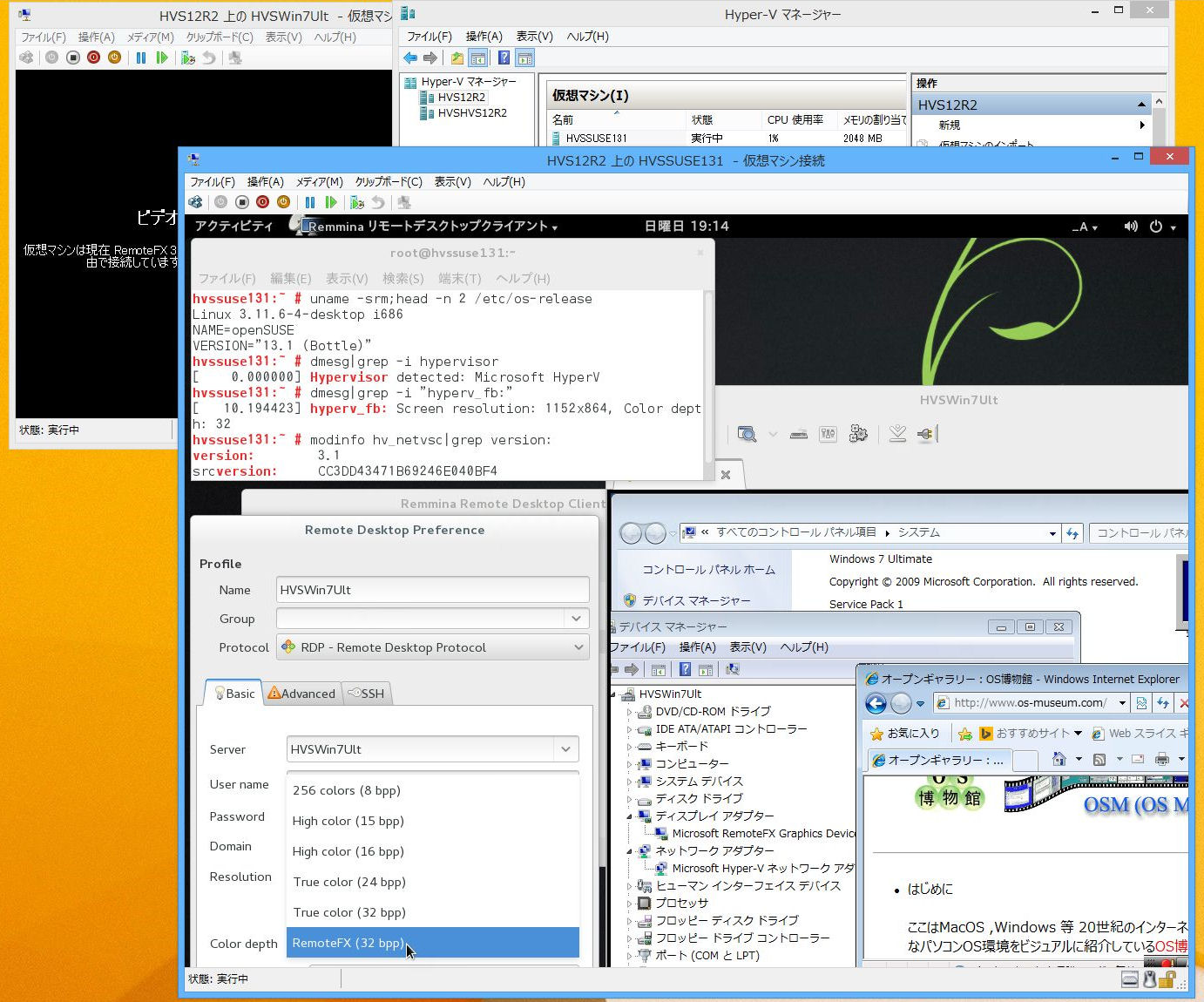Image resolution: width=1204 pixels, height=1002 pixels.
Task: Click Remmina grab keyboard icon
Action: pos(798,434)
